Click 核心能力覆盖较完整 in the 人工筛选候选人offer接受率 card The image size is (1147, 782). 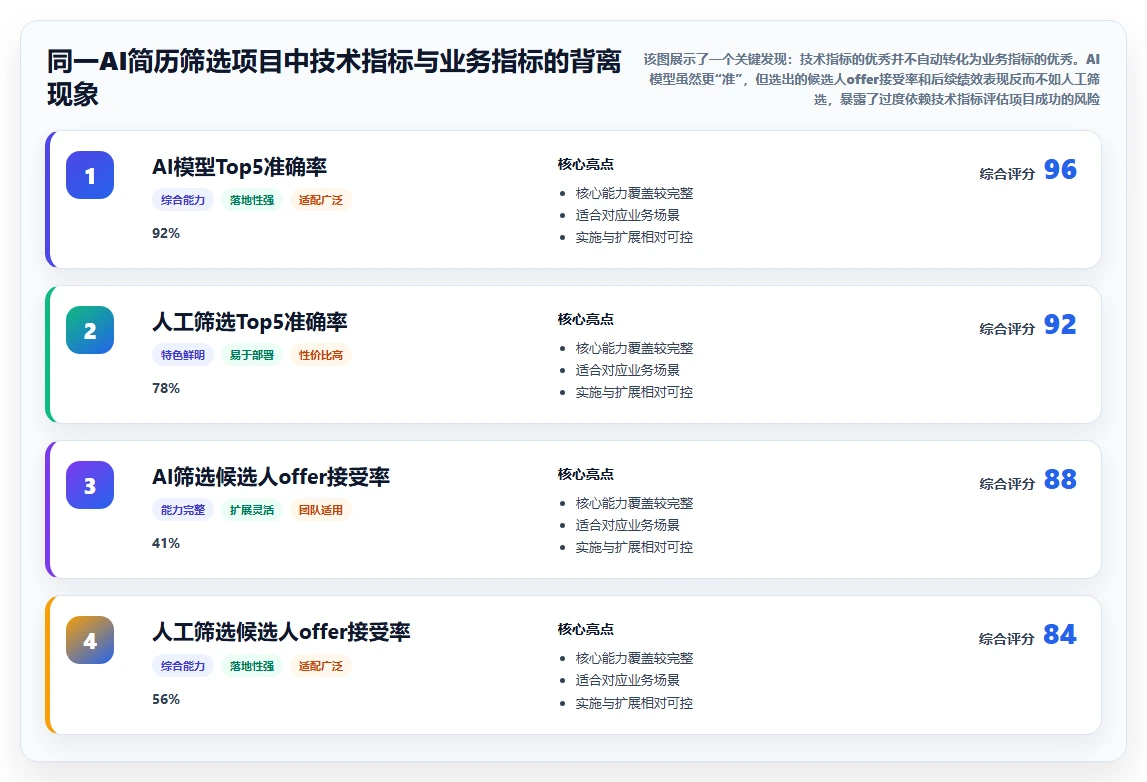pos(634,659)
